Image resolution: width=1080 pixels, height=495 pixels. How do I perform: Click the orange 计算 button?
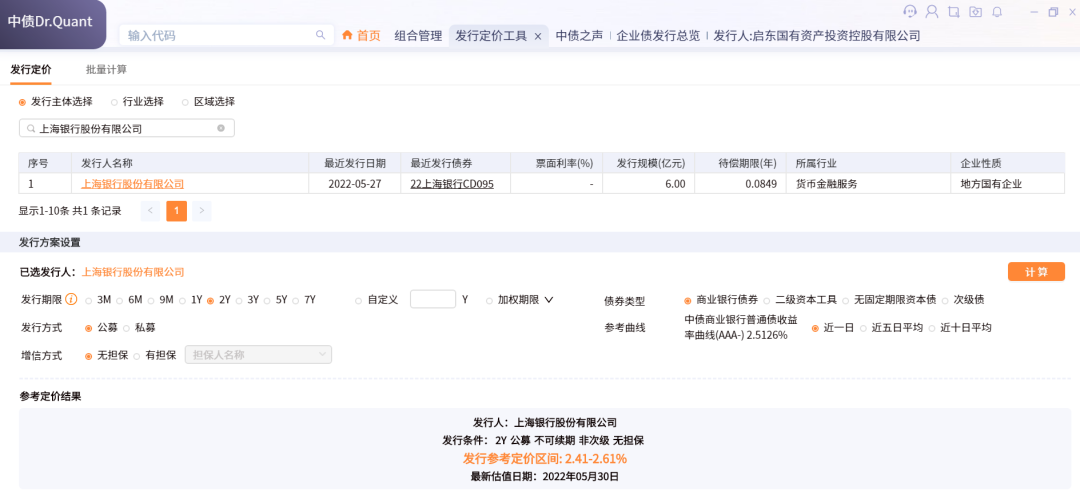click(1036, 272)
